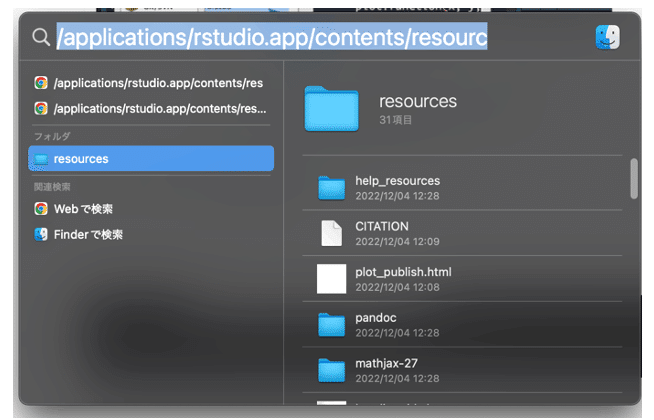The width and height of the screenshot is (654, 420).
Task: Click the Finder icon beside Finder で検索
Action: click(41, 234)
